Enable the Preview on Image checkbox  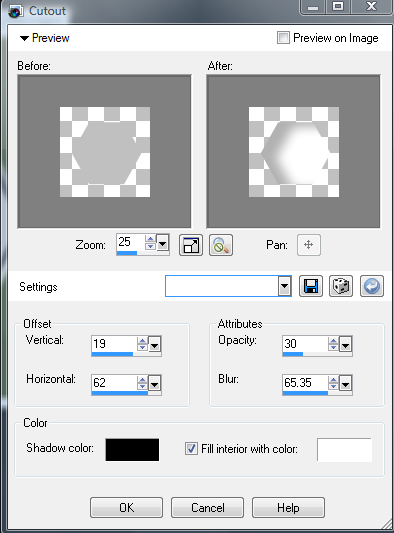pyautogui.click(x=283, y=37)
